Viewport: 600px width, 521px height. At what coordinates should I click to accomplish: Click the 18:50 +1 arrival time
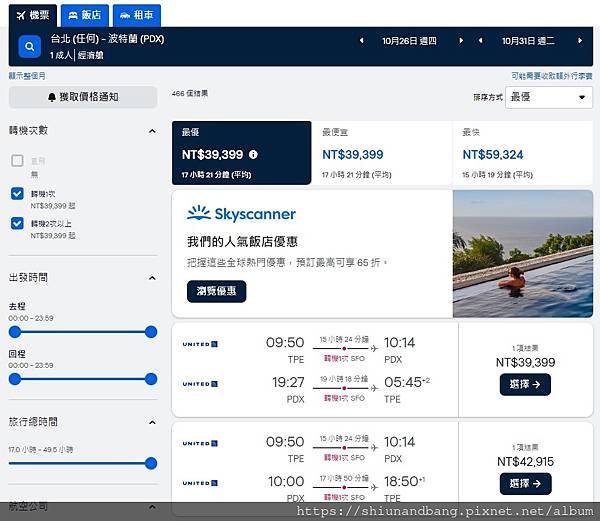tap(404, 481)
